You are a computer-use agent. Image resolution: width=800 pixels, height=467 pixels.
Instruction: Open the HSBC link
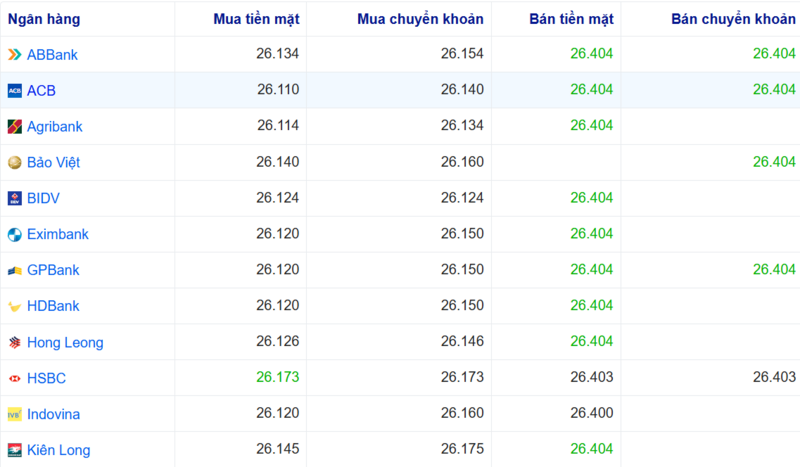tap(46, 378)
